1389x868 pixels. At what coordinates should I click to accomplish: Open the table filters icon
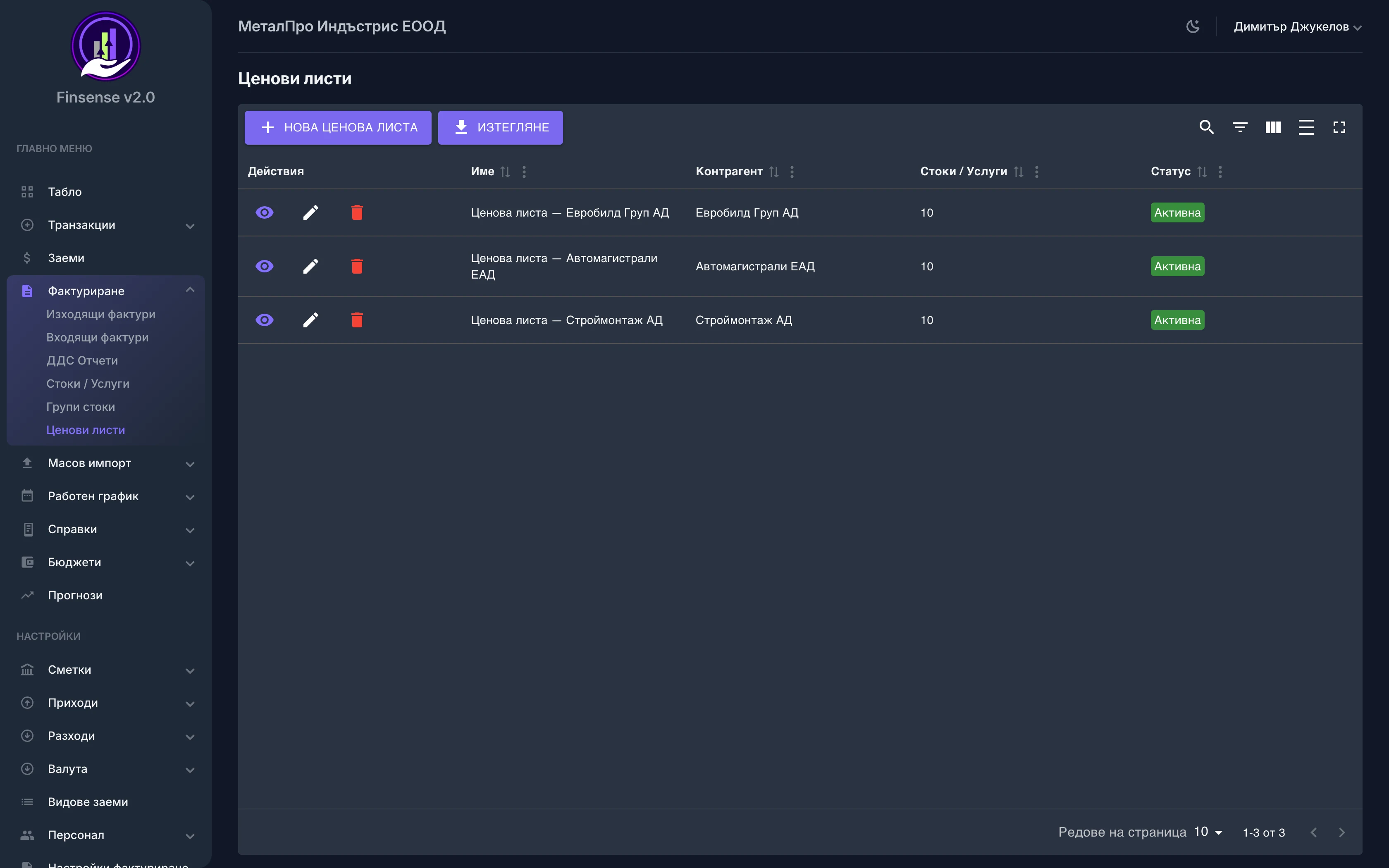(x=1240, y=127)
